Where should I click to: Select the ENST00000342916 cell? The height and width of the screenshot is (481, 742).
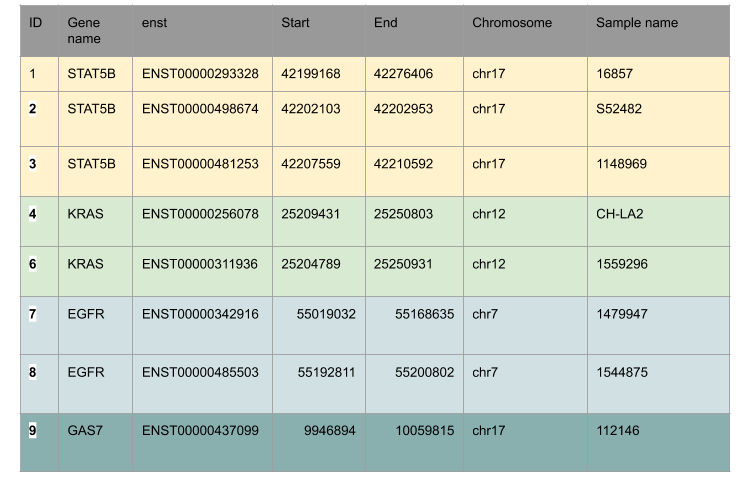point(200,314)
